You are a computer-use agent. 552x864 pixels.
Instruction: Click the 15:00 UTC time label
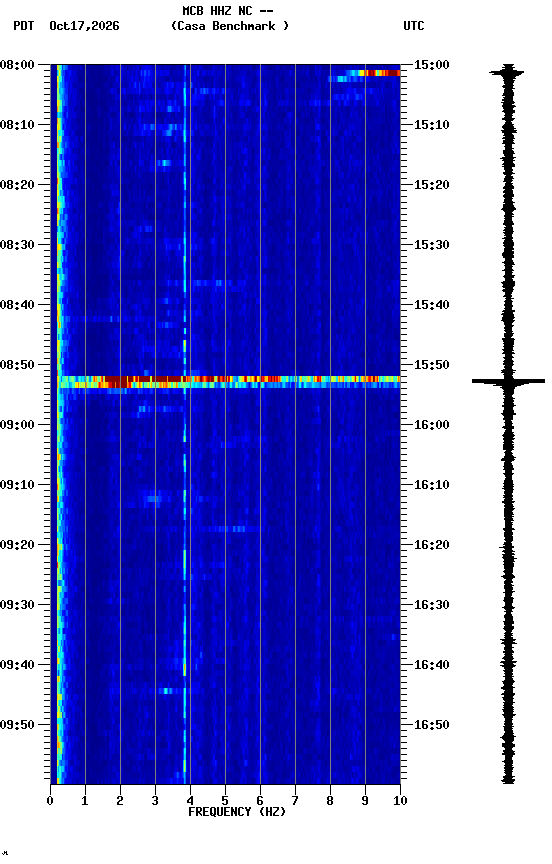[432, 65]
